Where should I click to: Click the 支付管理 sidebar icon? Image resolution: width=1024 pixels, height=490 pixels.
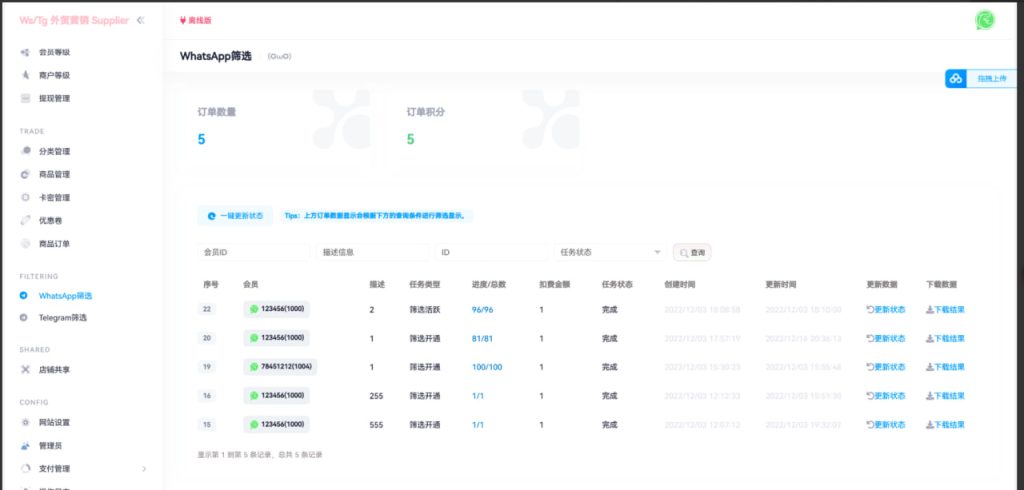[x=25, y=468]
